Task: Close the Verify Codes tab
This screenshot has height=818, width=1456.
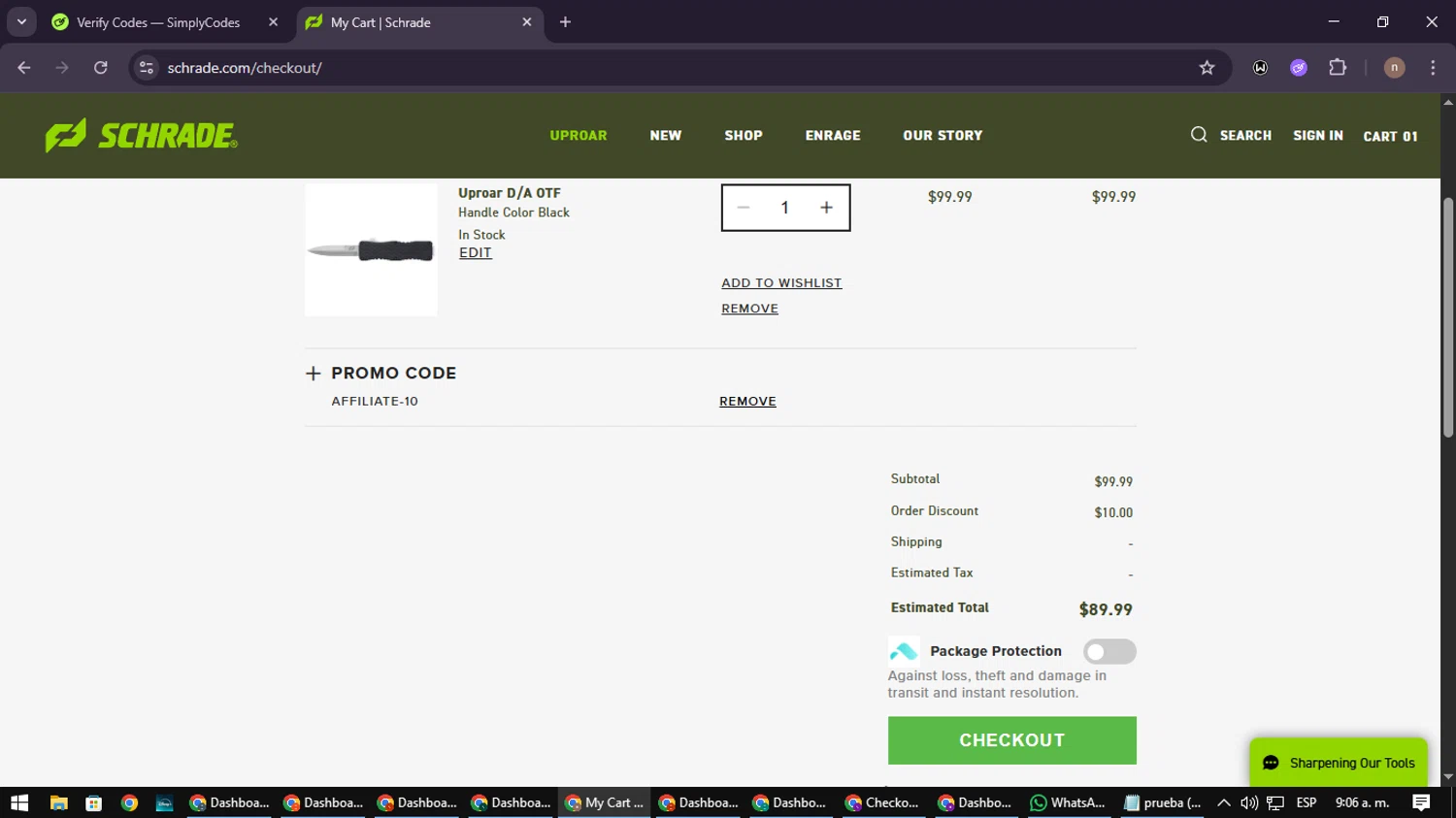Action: pos(273,22)
